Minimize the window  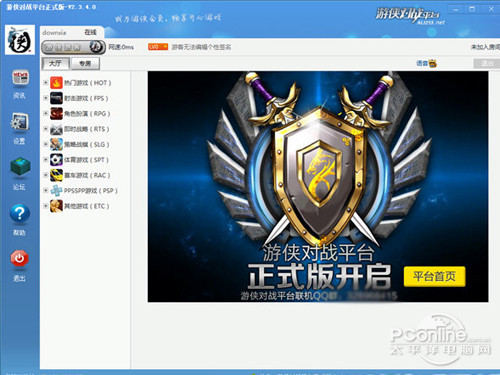(x=456, y=9)
